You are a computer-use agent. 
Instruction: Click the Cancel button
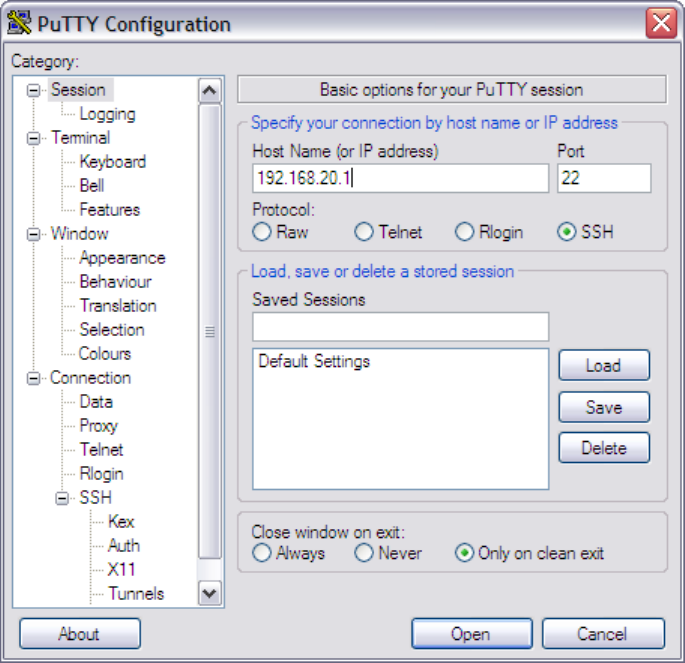pos(603,634)
